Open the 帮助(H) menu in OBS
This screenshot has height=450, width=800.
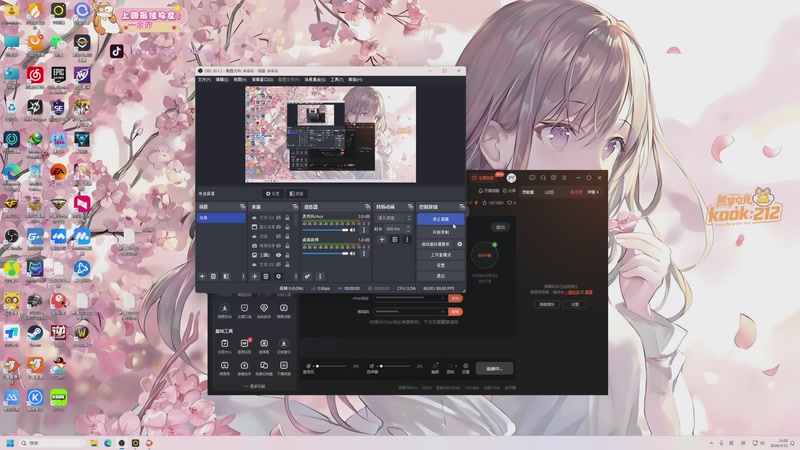[355, 80]
